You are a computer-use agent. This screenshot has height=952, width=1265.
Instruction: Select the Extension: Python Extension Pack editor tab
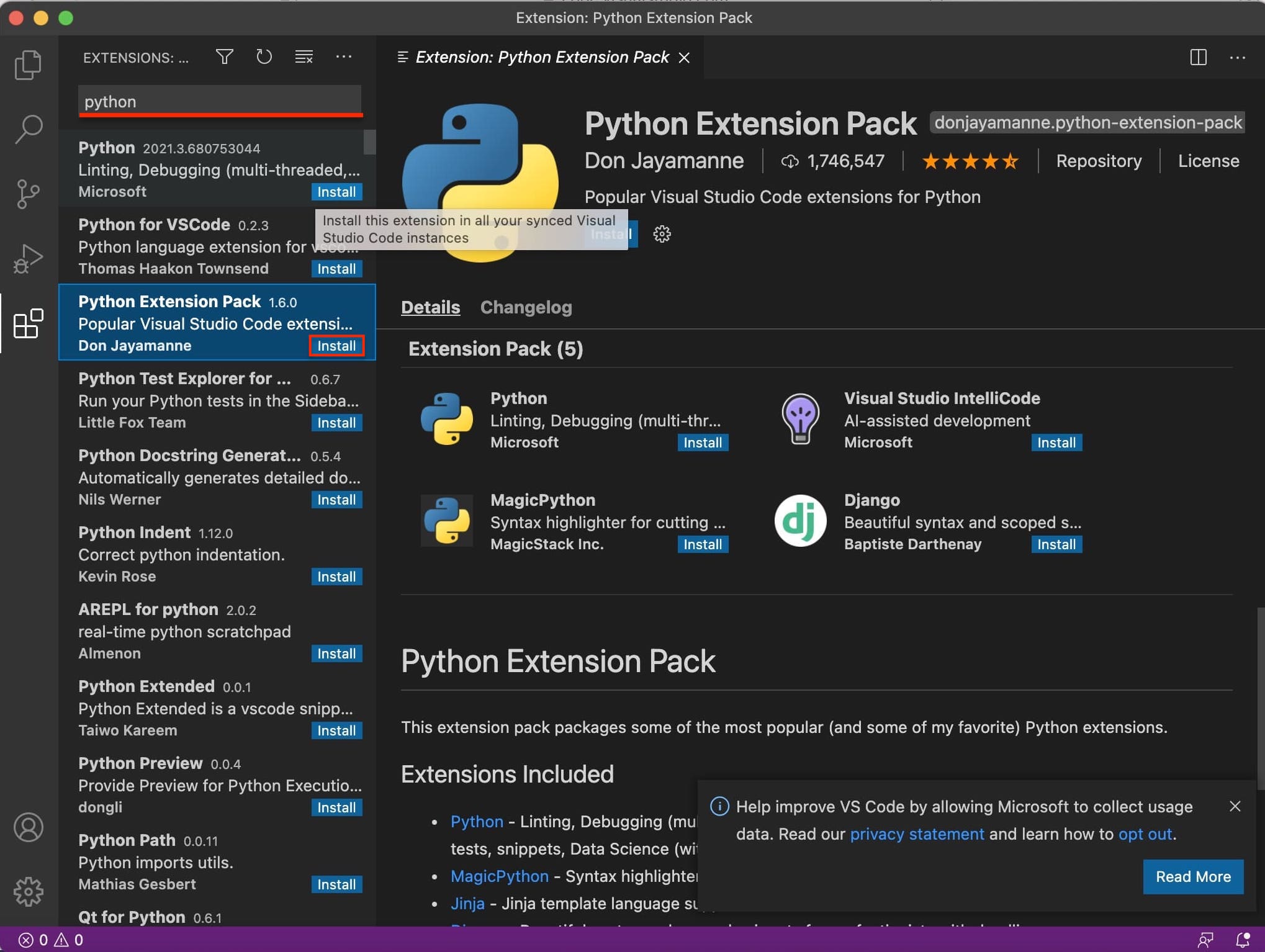pyautogui.click(x=541, y=57)
